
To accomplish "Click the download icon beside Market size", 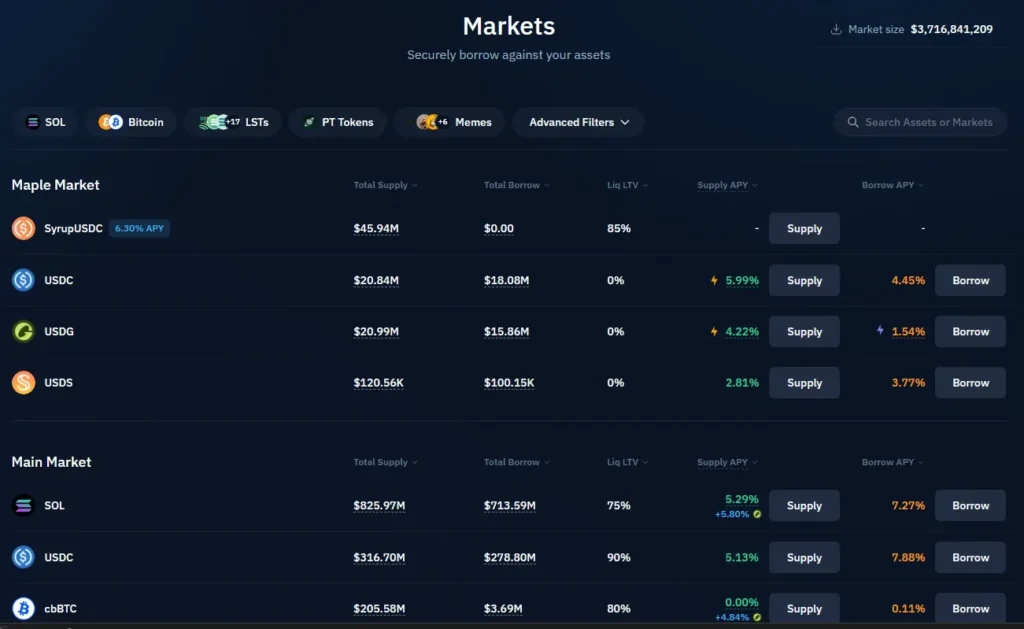I will (835, 29).
